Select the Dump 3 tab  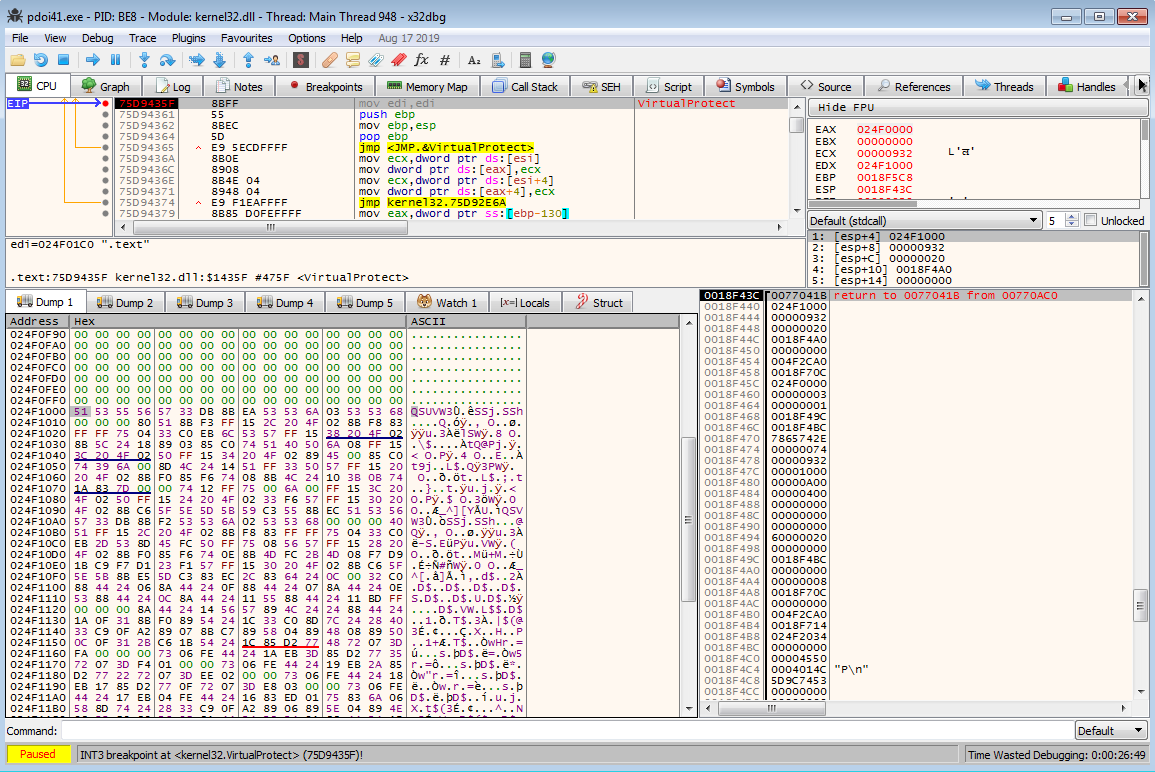[x=205, y=302]
